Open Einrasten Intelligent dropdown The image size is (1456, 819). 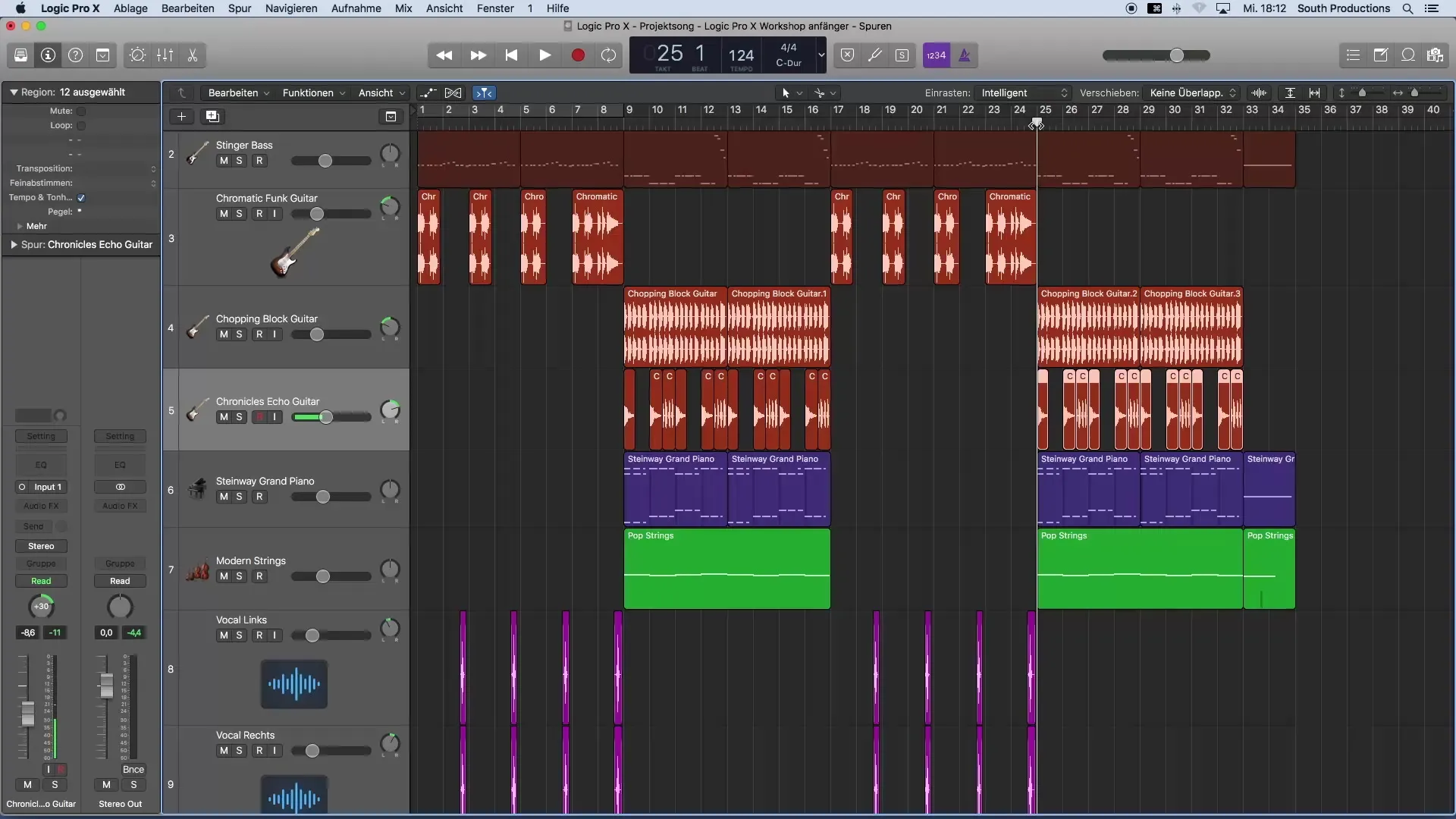coord(1023,93)
